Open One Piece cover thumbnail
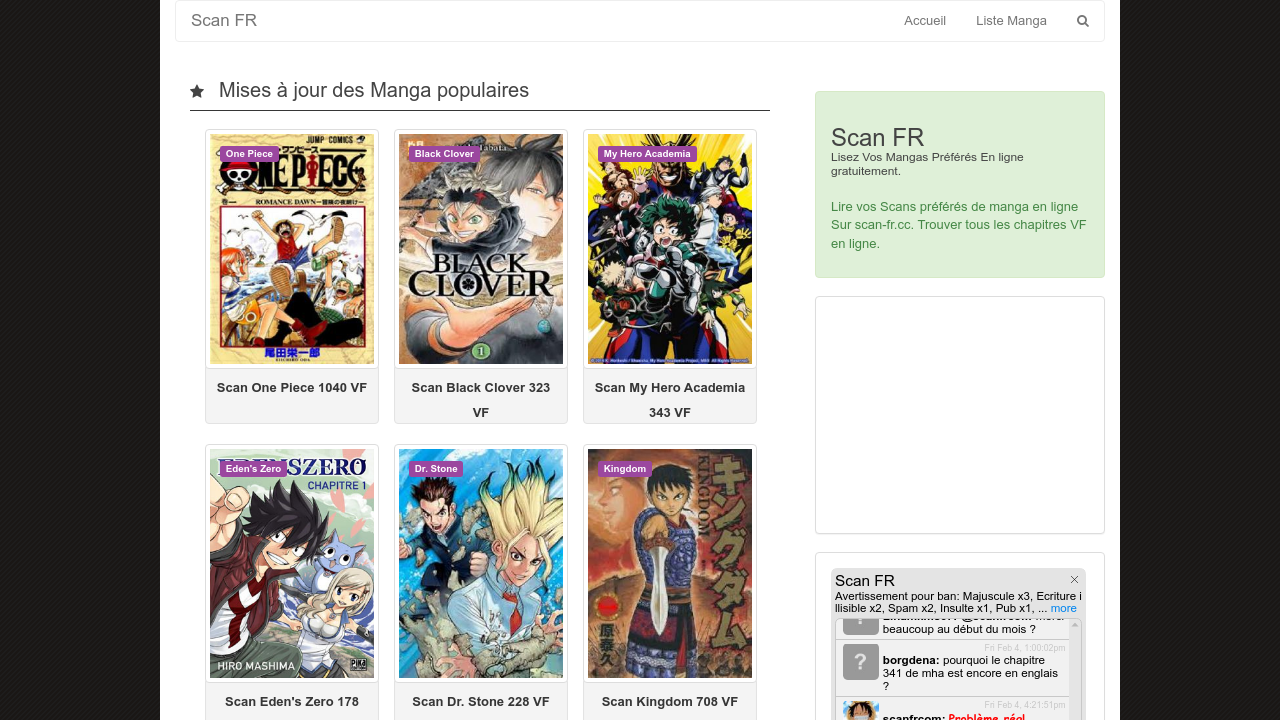The image size is (1280, 720). point(292,249)
